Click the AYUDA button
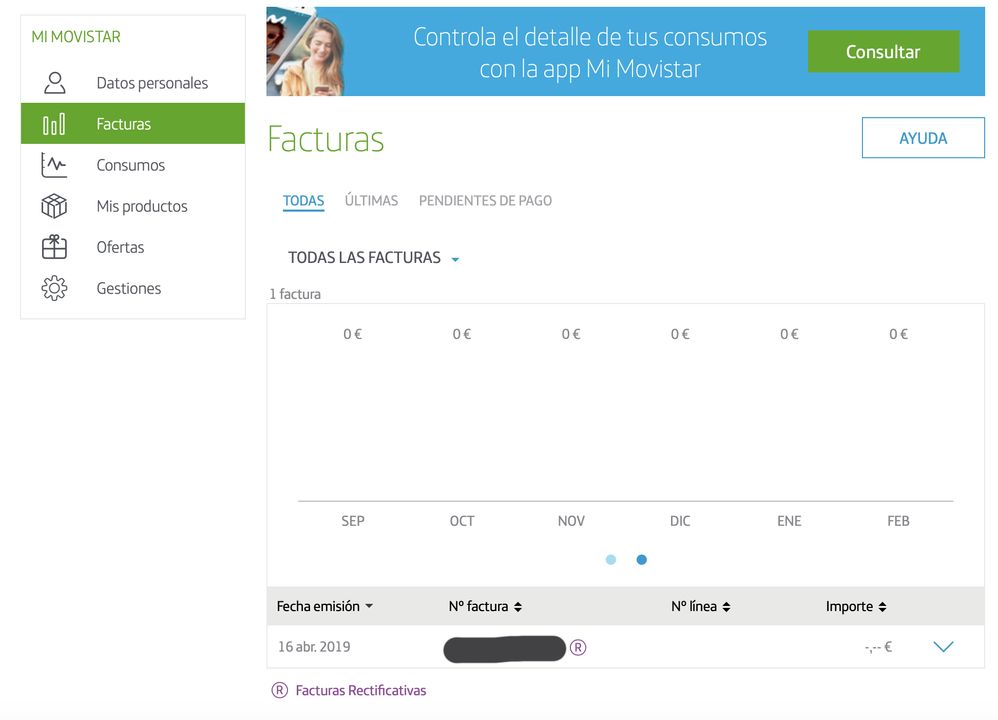This screenshot has width=998, height=720. 922,138
